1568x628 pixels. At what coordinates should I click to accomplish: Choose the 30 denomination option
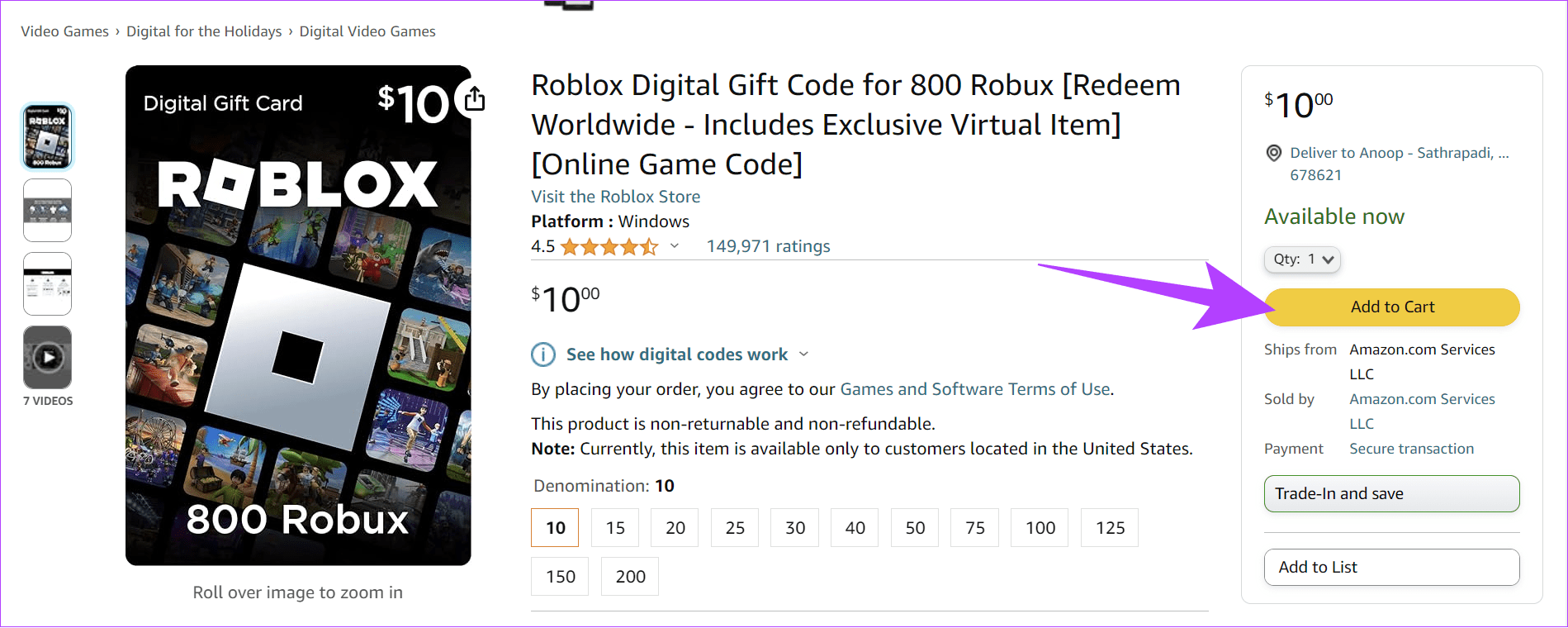pos(795,528)
